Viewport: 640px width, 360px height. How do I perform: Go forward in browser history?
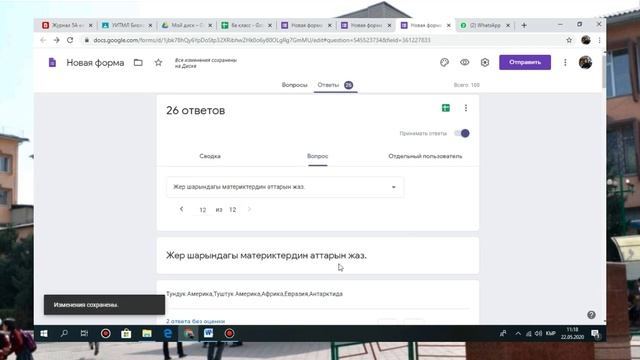[x=56, y=40]
